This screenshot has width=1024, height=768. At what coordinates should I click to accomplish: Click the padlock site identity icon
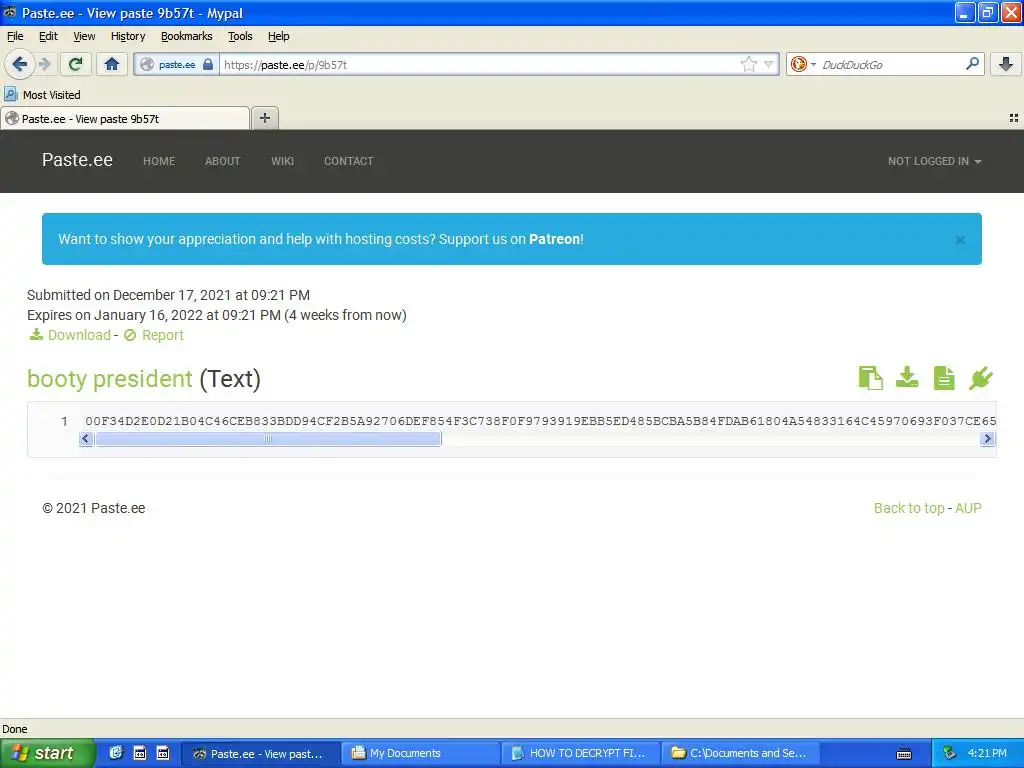(208, 65)
